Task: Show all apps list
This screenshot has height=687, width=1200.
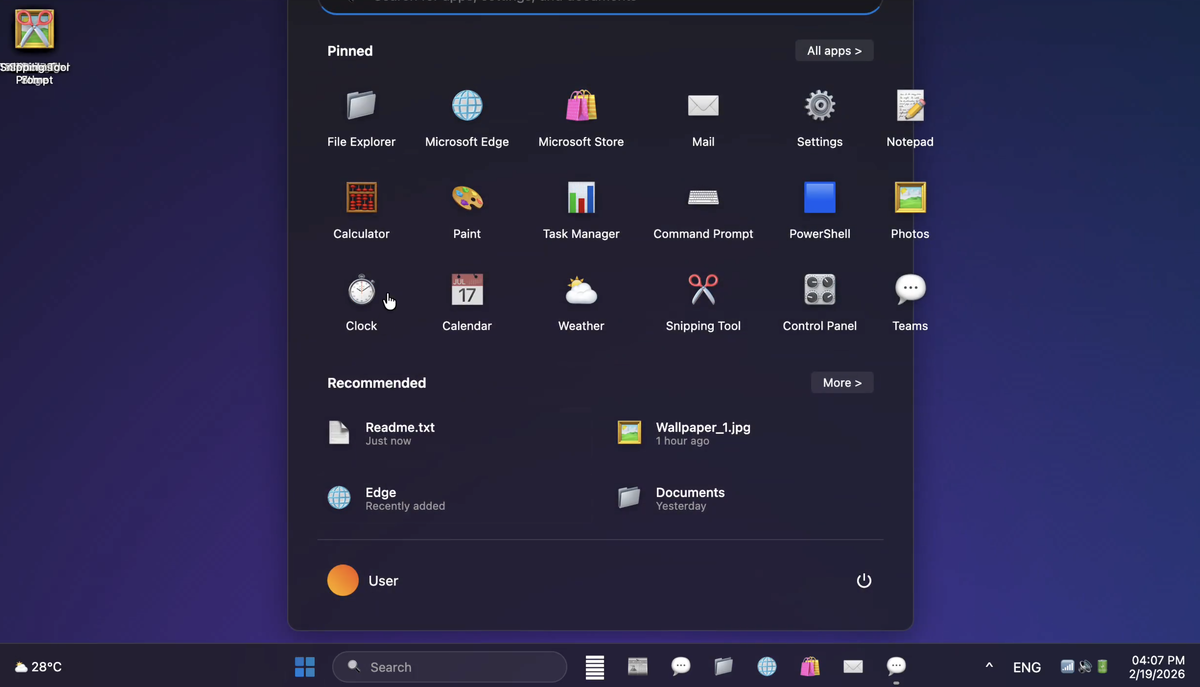Action: (x=834, y=51)
